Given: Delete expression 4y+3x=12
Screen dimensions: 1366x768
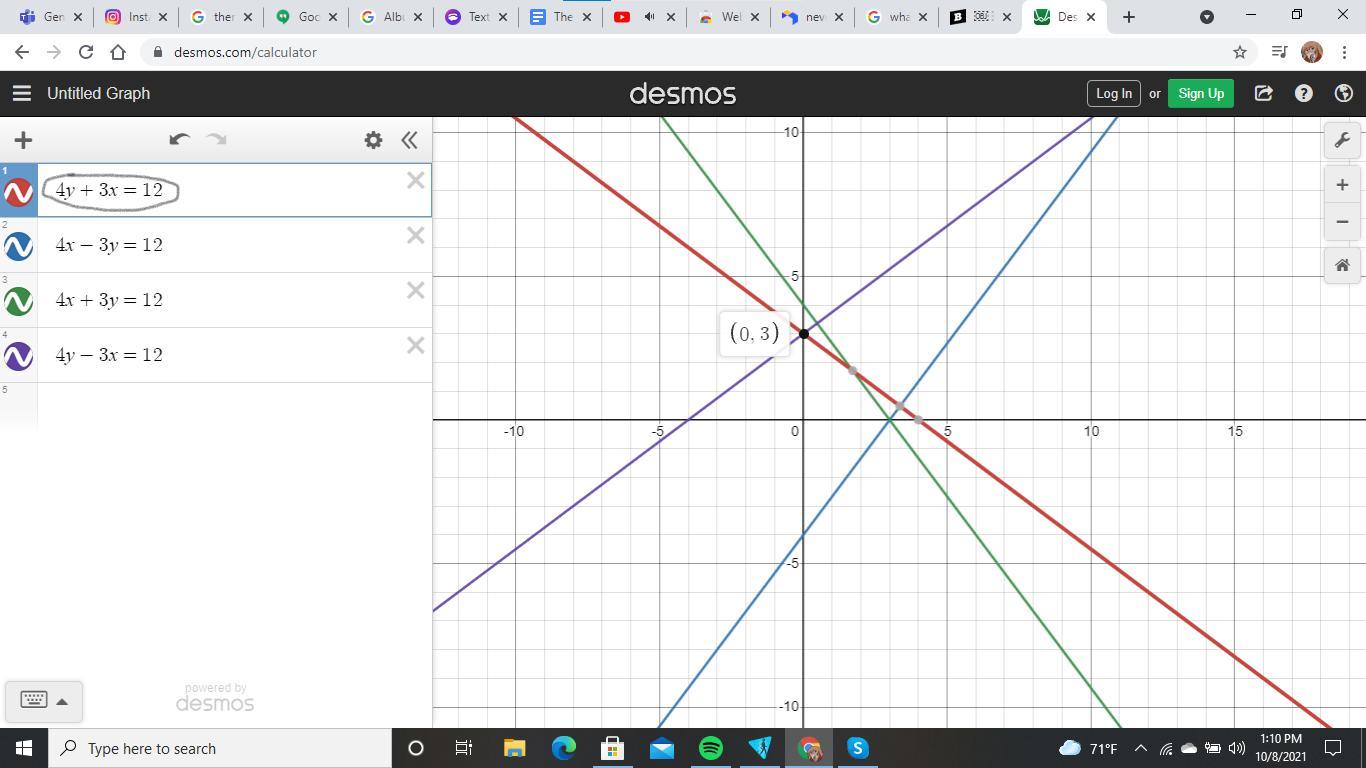Looking at the screenshot, I should (415, 181).
